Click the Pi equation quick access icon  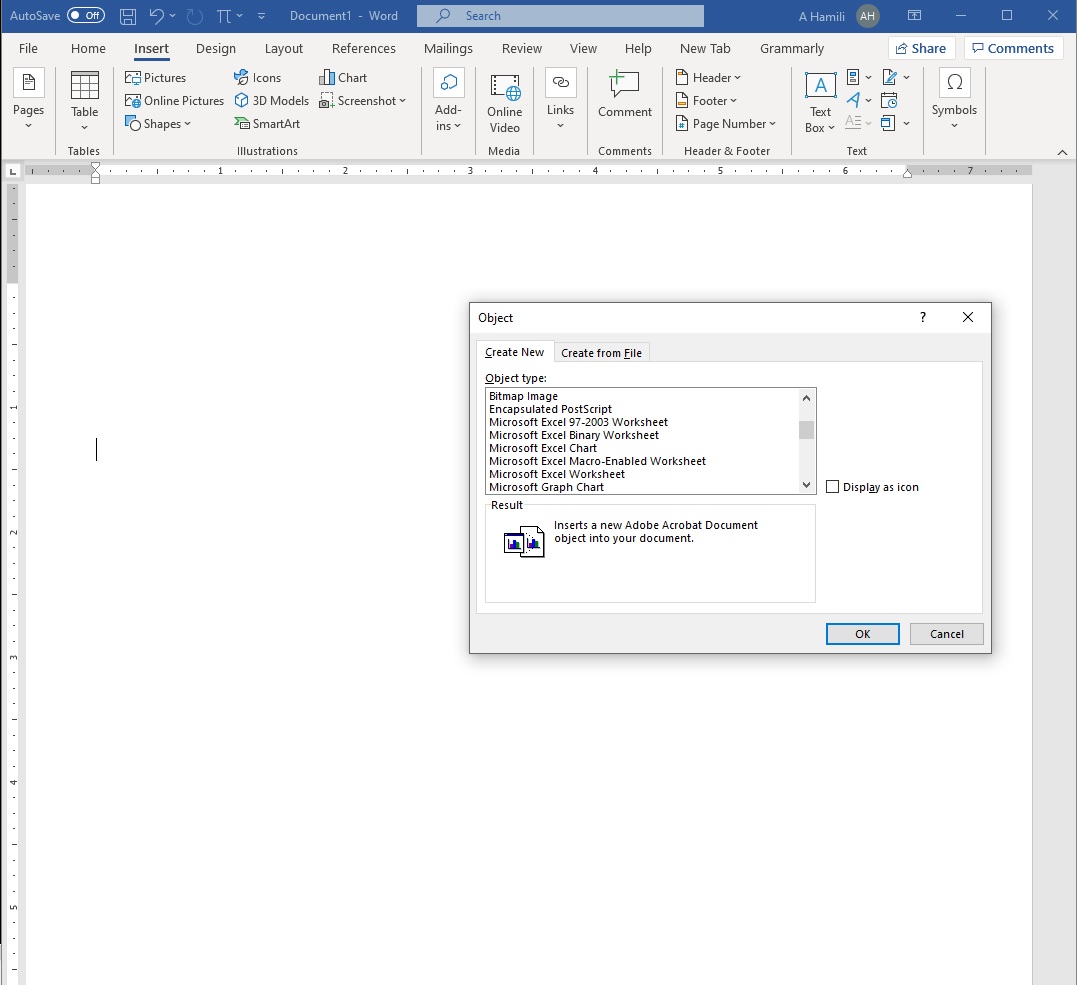point(224,16)
